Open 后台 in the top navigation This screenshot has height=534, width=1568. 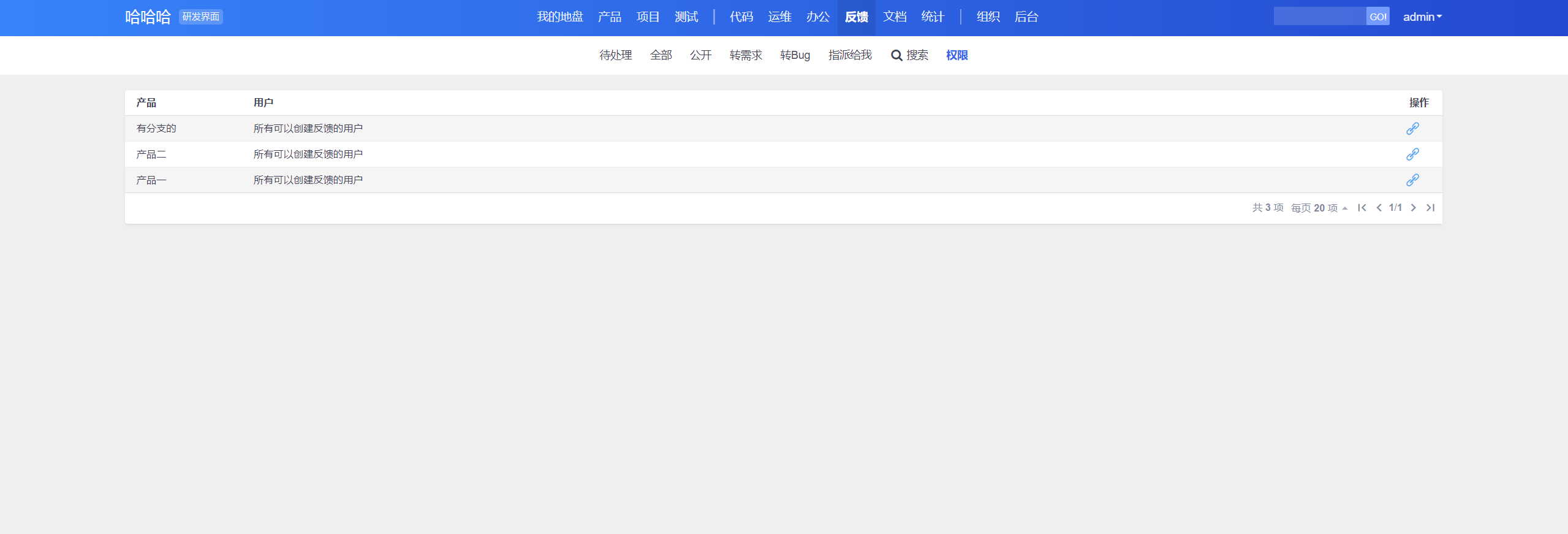[1026, 17]
